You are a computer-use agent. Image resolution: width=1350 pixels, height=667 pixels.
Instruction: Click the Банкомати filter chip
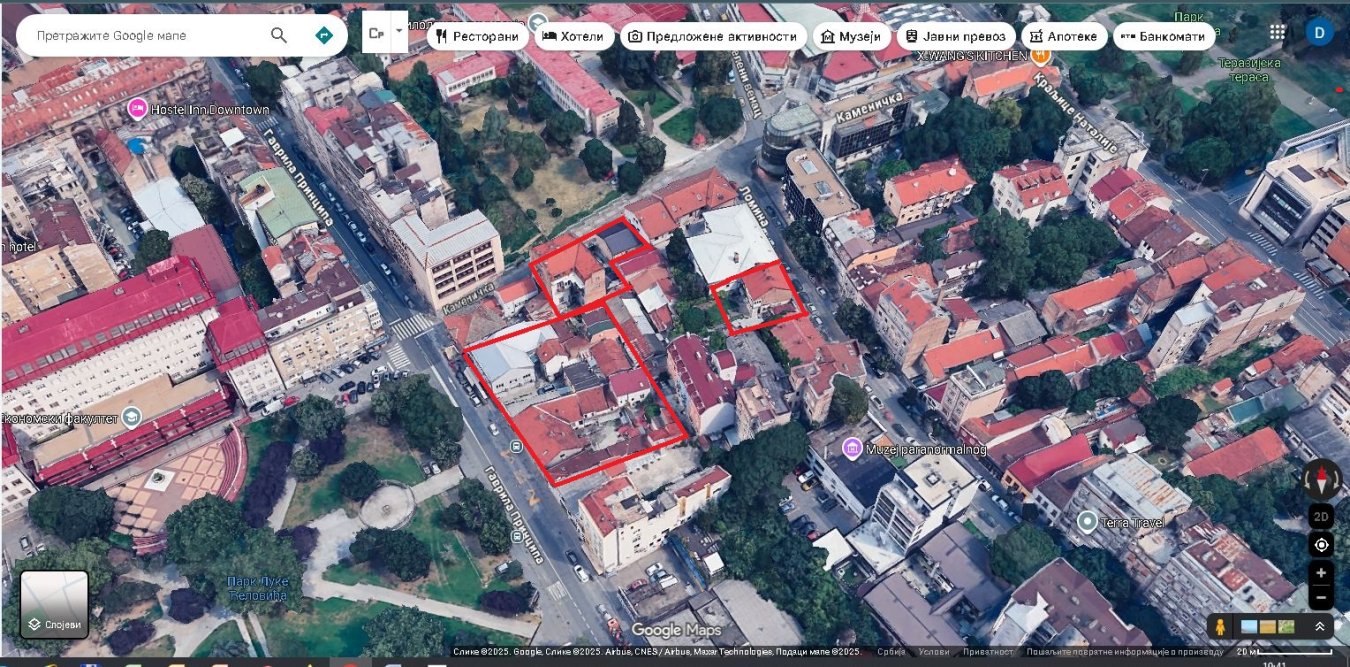(1164, 37)
